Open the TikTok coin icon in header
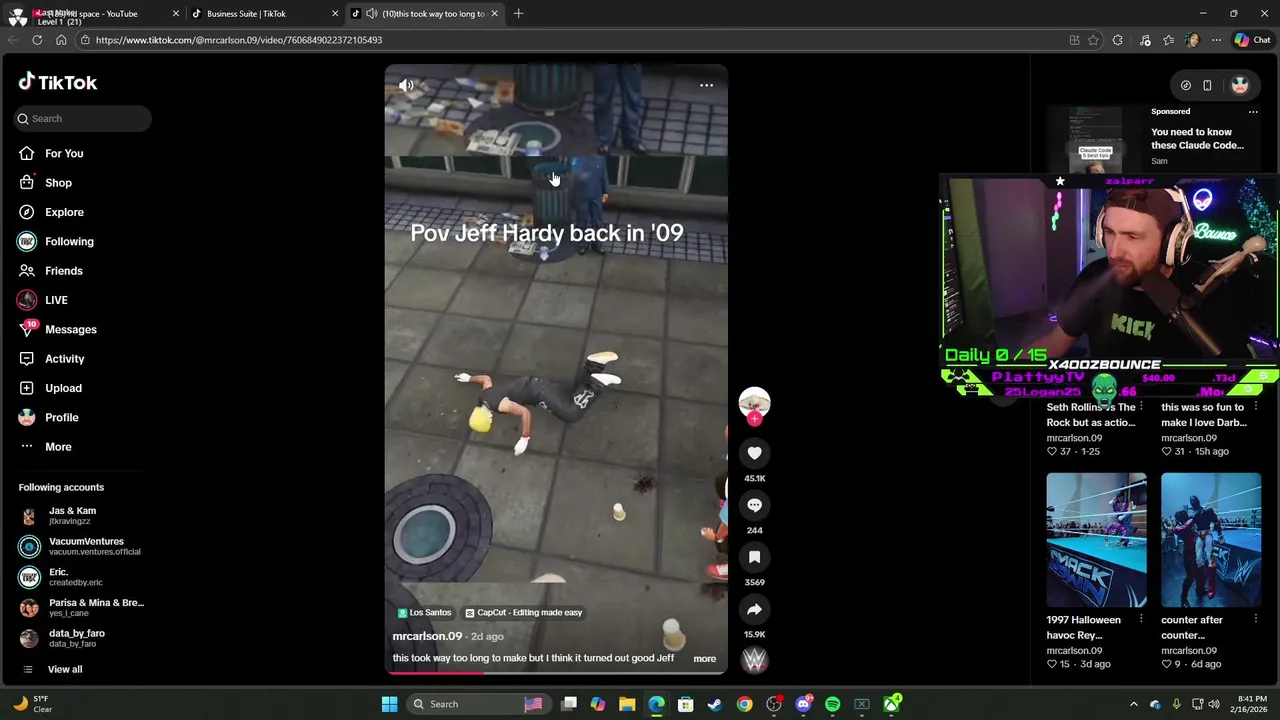1280x720 pixels. tap(1186, 85)
